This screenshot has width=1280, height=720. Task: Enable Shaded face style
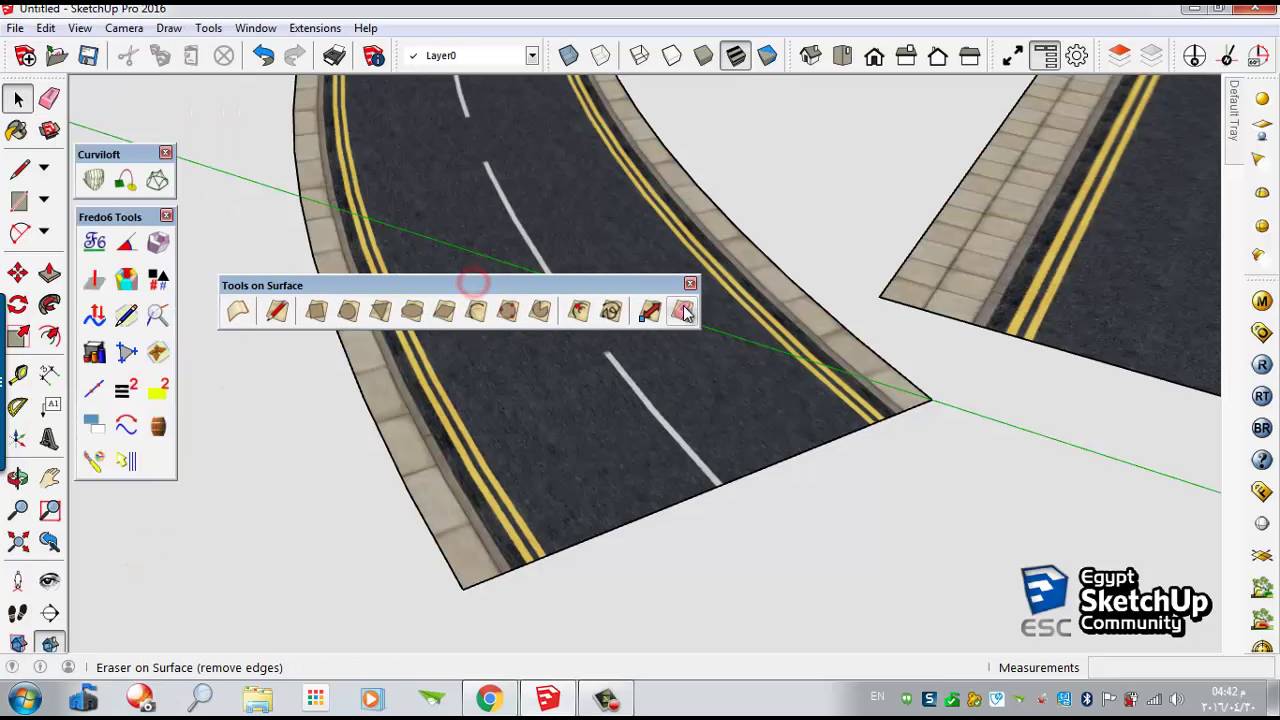[703, 56]
